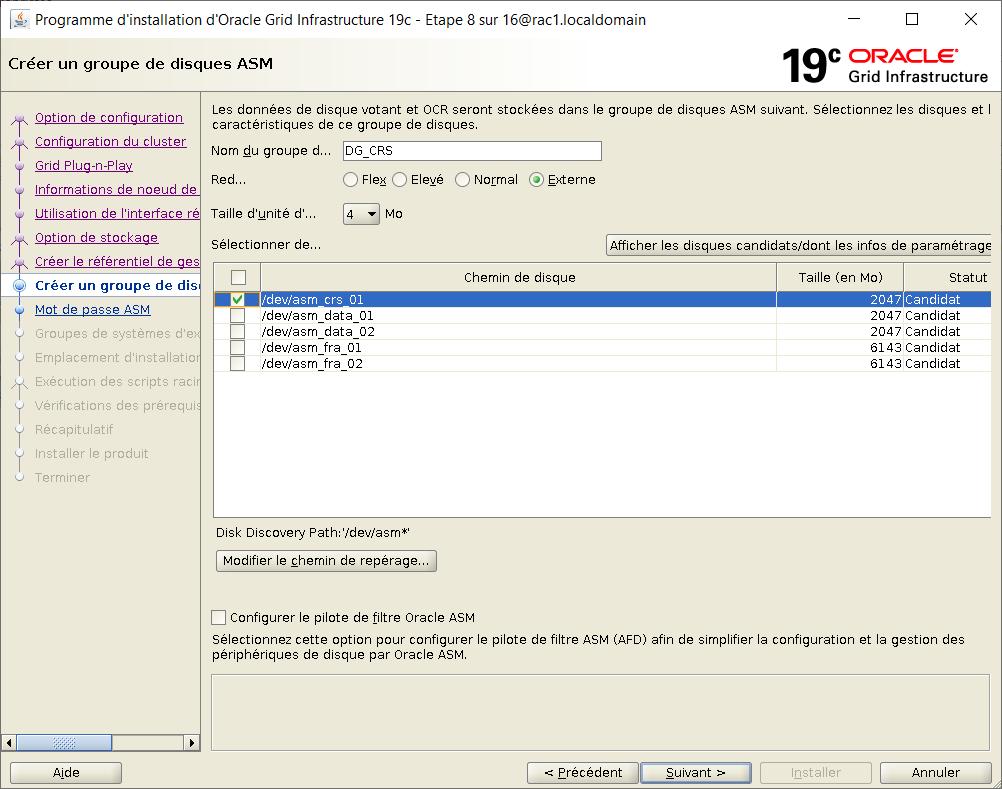Cancel the installation with Annuler
The width and height of the screenshot is (1002, 789).
pyautogui.click(x=936, y=772)
